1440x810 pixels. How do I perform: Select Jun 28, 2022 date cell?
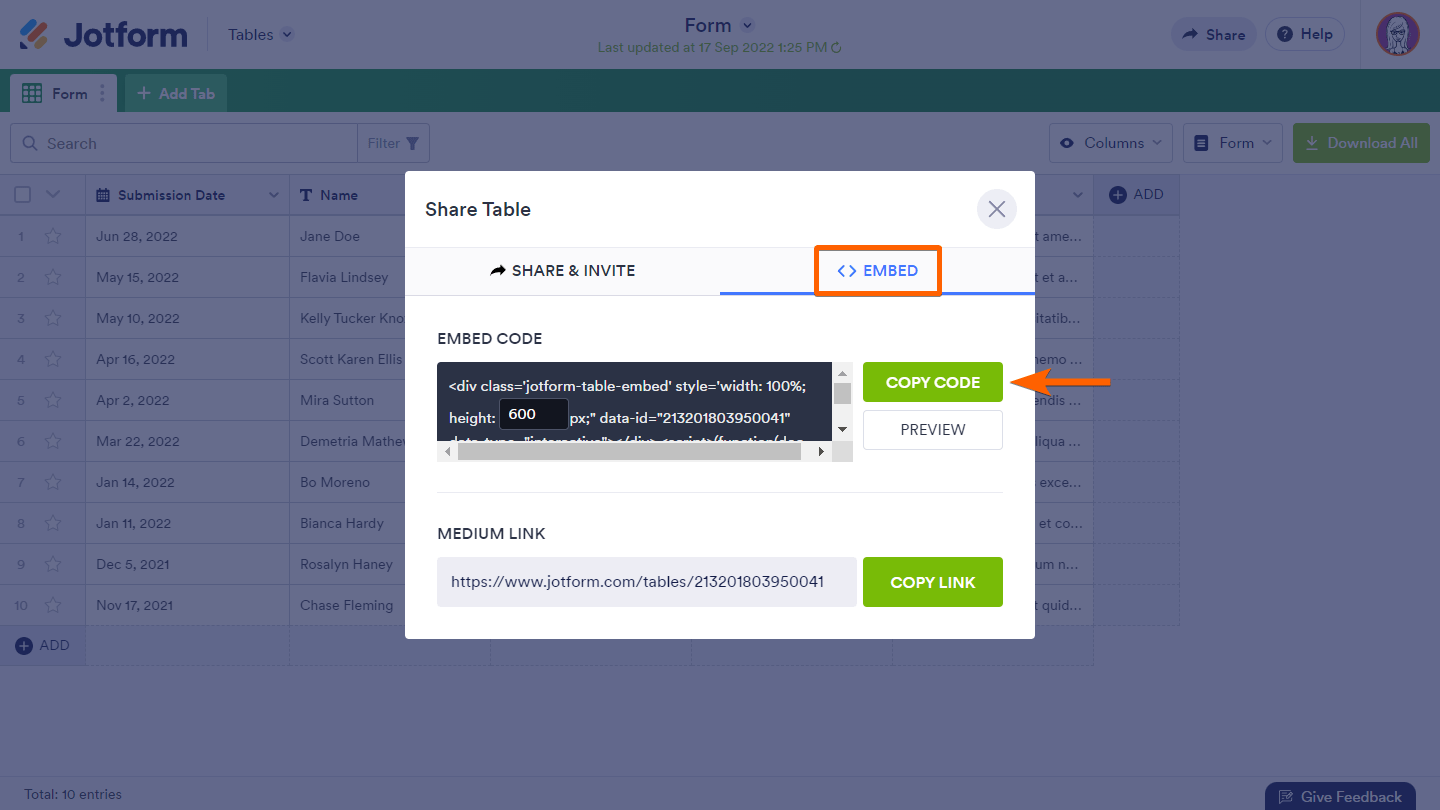pos(188,236)
